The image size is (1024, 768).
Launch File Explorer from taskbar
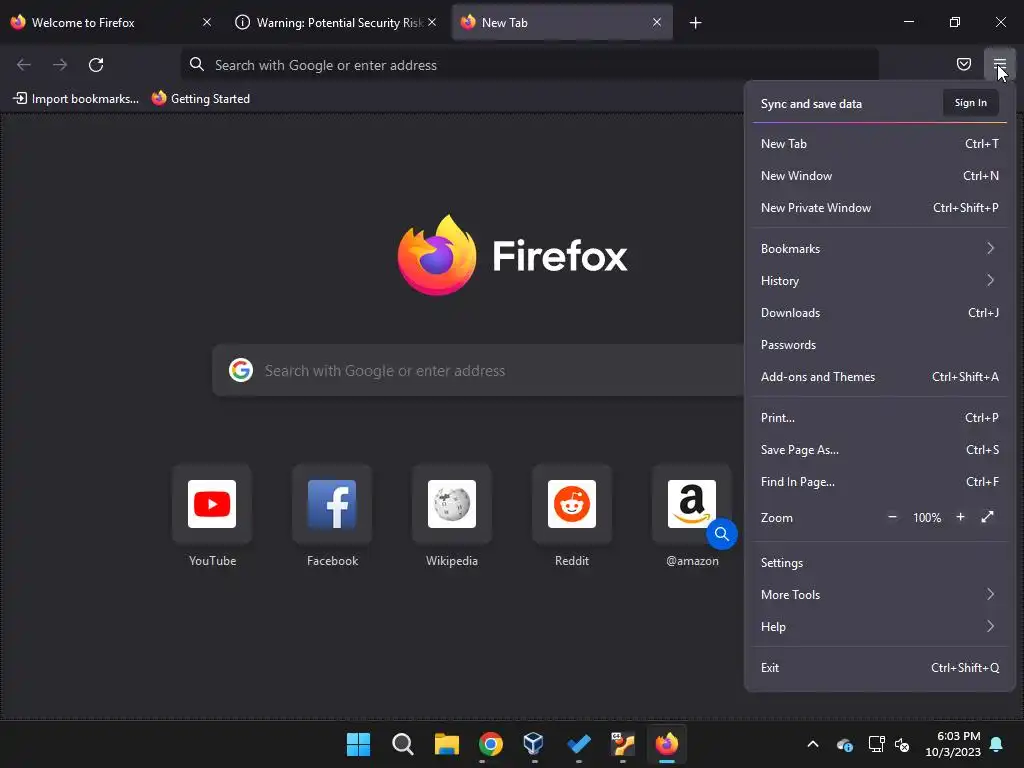point(447,744)
